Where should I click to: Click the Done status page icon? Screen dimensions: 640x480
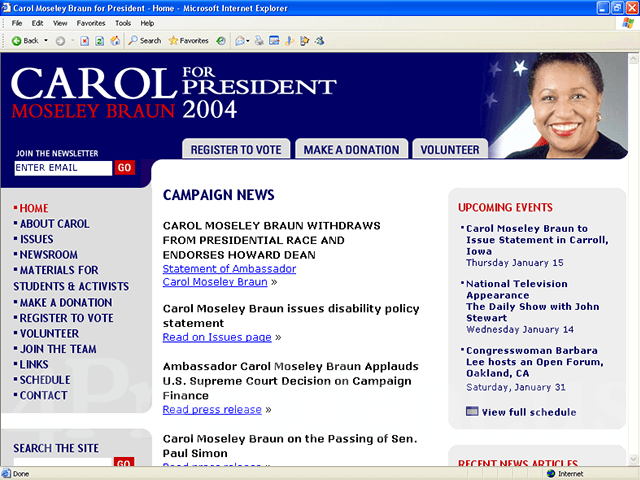(x=6, y=473)
